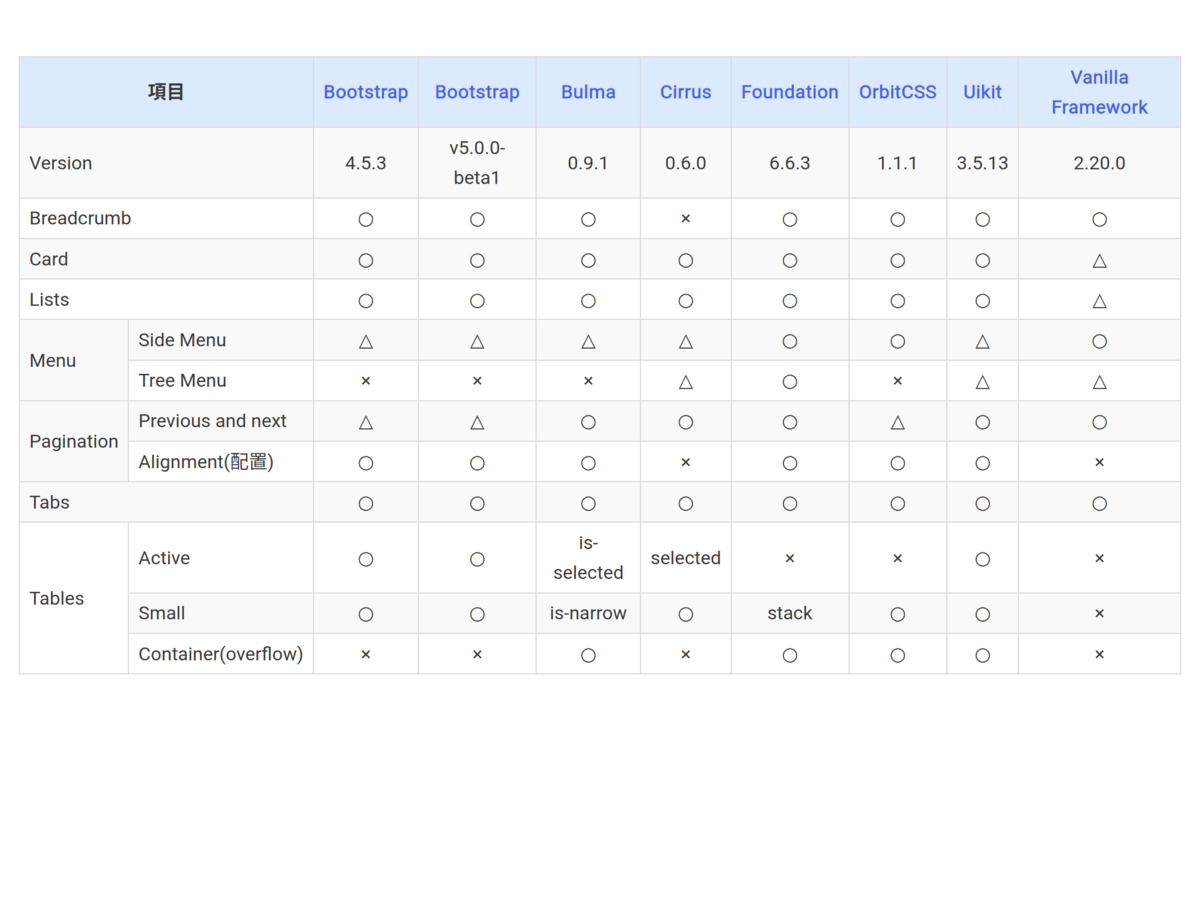Click the Menu group label
Viewport: 1200px width, 900px height.
53,360
